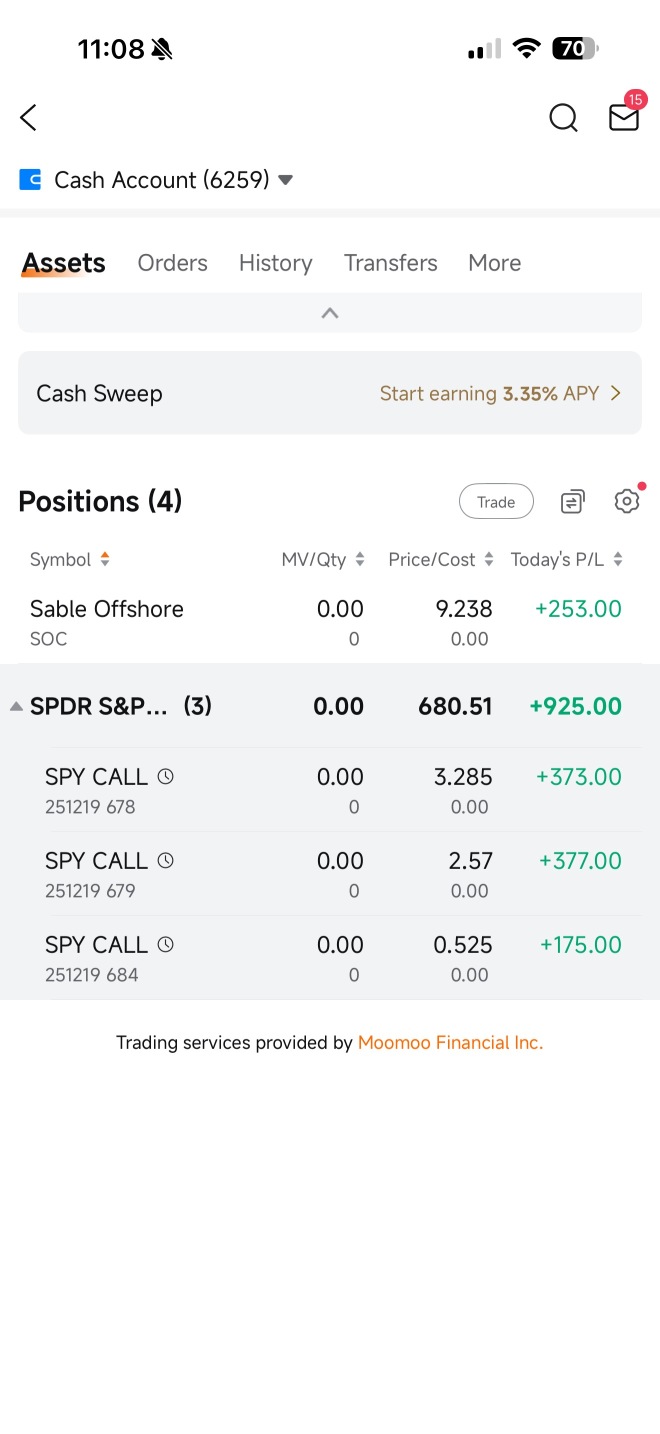660x1434 pixels.
Task: Switch to the Orders tab
Action: 173,263
